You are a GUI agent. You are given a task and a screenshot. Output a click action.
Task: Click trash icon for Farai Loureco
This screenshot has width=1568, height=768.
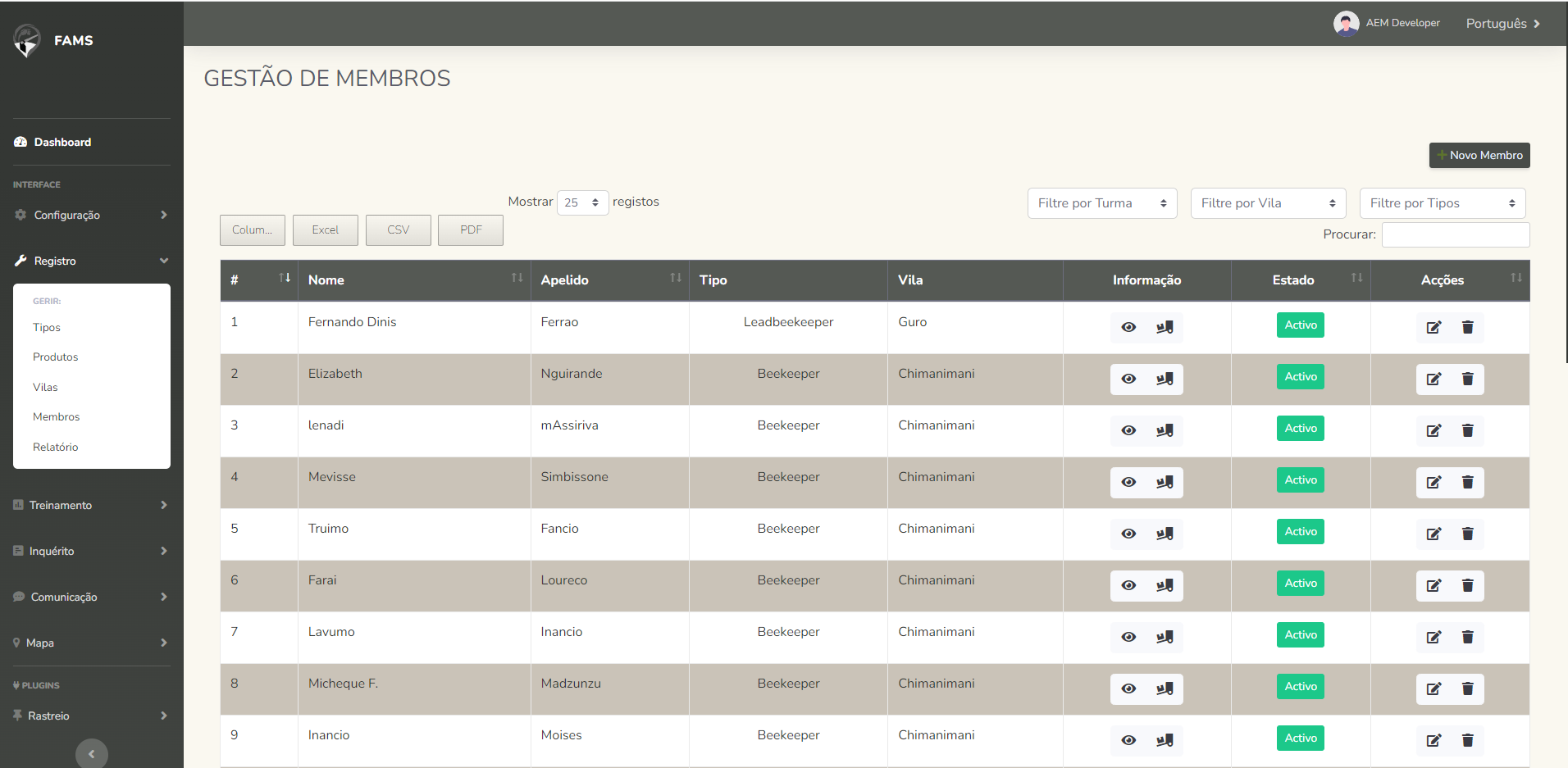[x=1467, y=585]
